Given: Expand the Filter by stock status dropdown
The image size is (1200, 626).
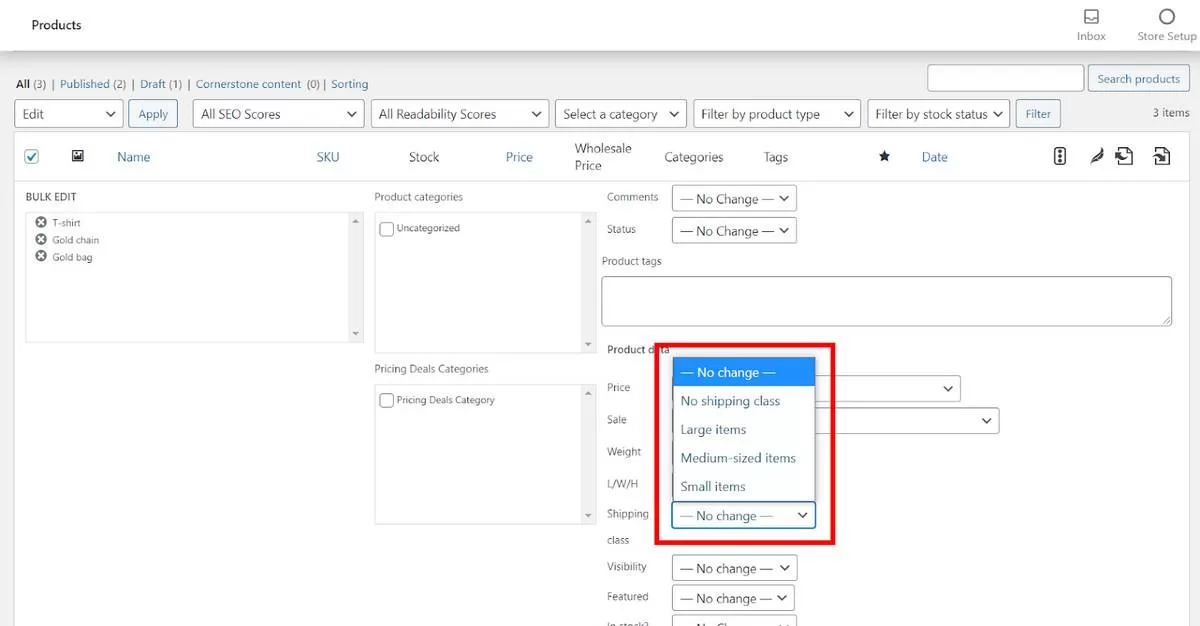Looking at the screenshot, I should click(938, 114).
